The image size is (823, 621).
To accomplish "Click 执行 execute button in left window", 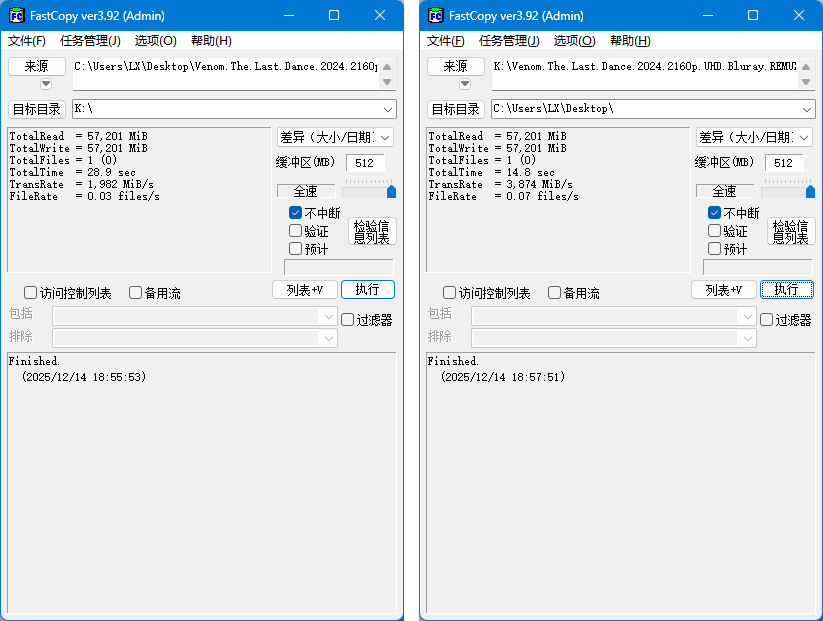I will [367, 290].
